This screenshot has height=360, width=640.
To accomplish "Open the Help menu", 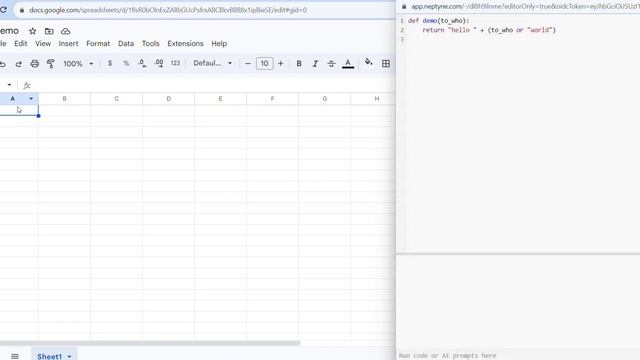I will coord(219,43).
